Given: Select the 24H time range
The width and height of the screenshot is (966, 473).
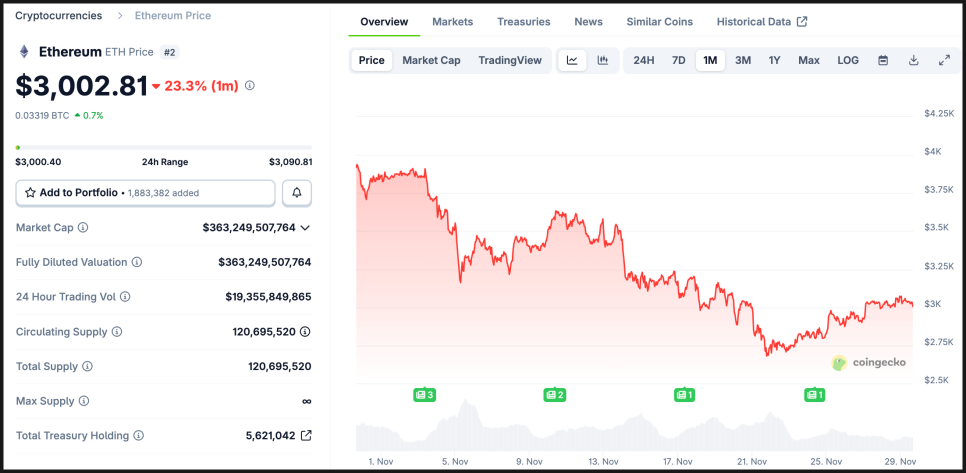Looking at the screenshot, I should click(x=644, y=60).
